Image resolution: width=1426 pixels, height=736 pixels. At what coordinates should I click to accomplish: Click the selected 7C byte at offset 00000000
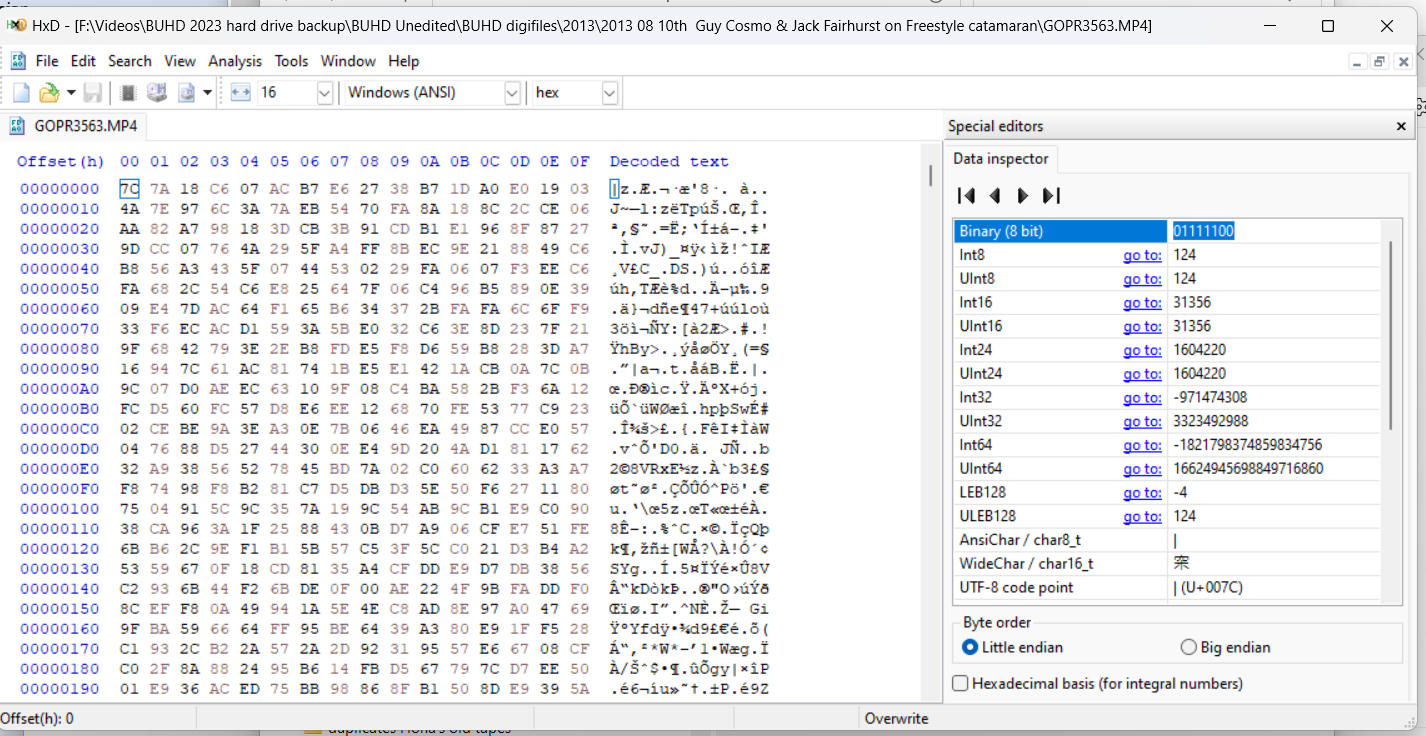130,189
